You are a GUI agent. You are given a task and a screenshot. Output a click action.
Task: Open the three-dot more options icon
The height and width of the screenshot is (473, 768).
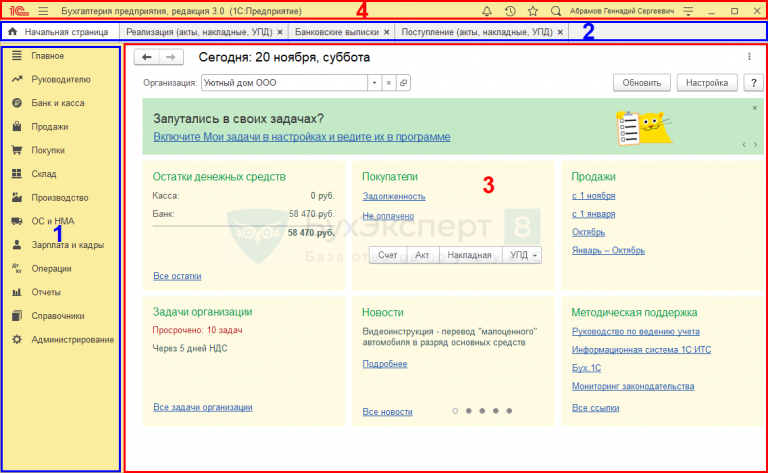point(749,57)
